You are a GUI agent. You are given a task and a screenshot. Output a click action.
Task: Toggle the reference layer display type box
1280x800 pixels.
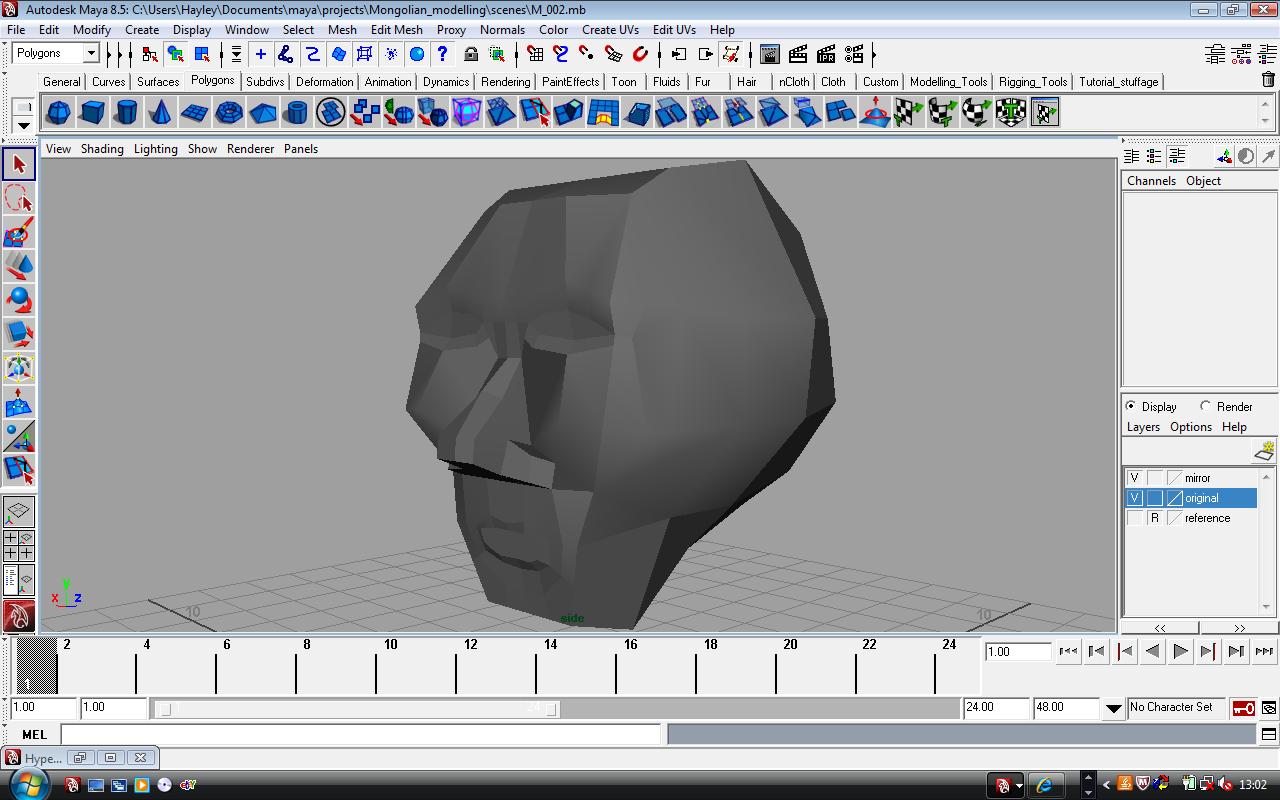(1154, 518)
